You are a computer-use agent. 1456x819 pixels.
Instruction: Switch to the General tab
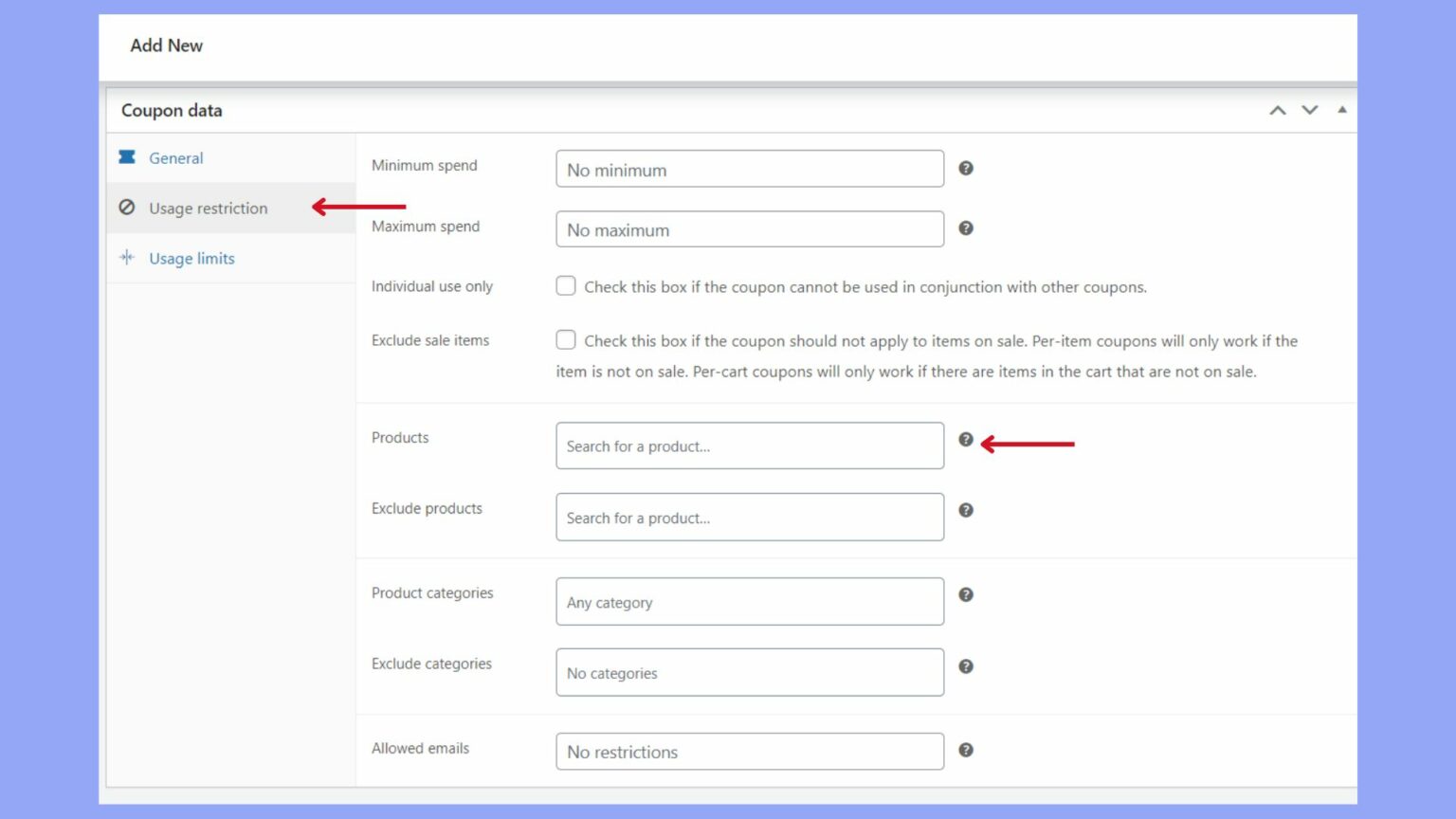click(x=176, y=157)
